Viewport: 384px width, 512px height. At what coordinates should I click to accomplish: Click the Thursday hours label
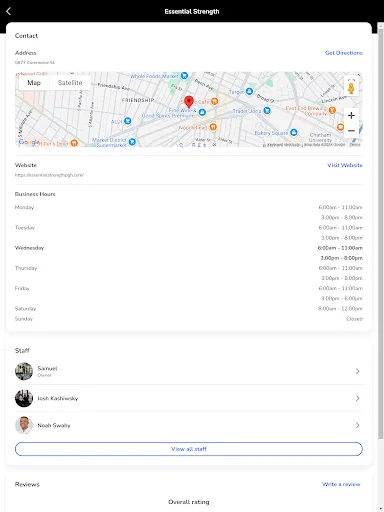coord(26,268)
